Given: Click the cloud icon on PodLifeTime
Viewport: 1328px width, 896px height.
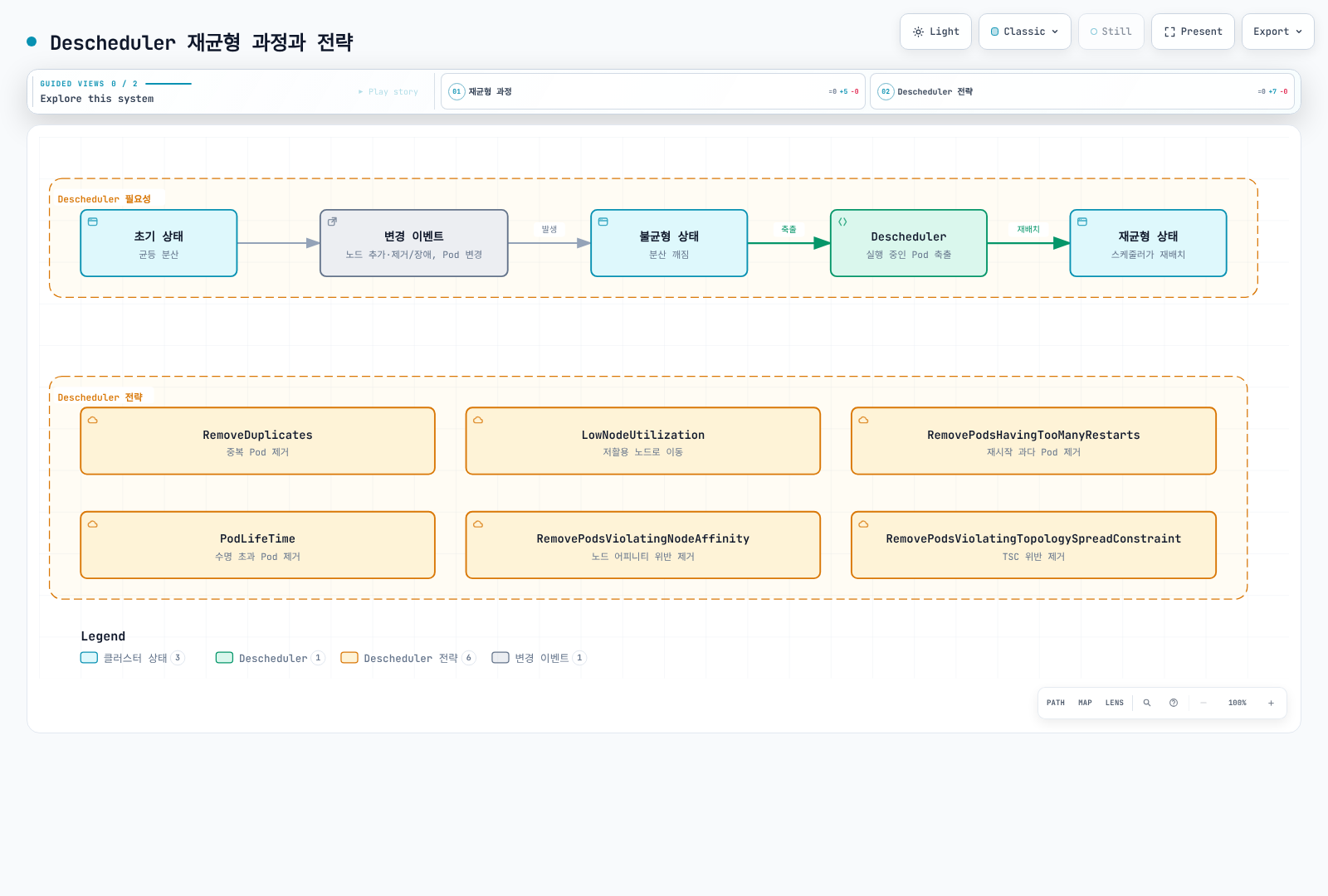Looking at the screenshot, I should pos(93,524).
